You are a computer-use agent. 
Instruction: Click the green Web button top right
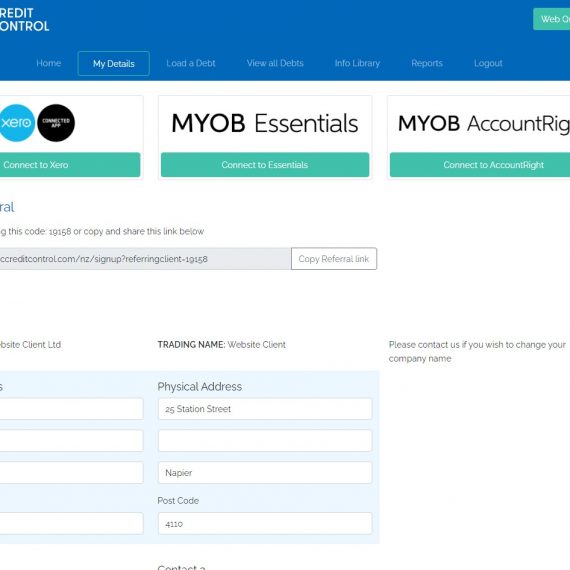click(551, 19)
